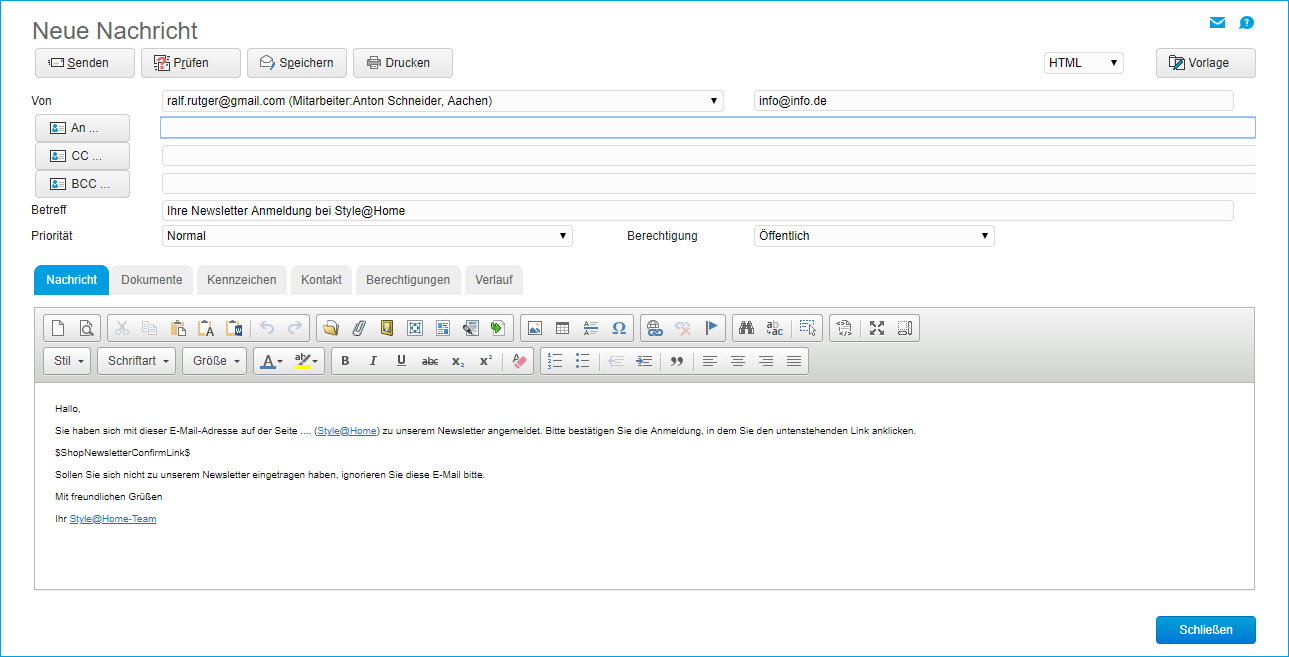Paste from clipboard icon
Screen dimensions: 1289x657
click(x=178, y=328)
